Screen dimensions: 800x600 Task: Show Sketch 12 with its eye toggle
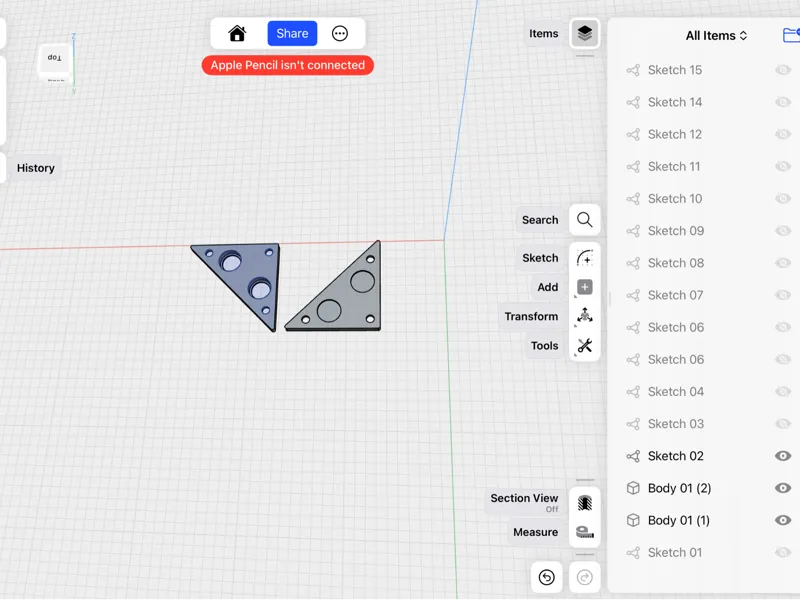(783, 134)
